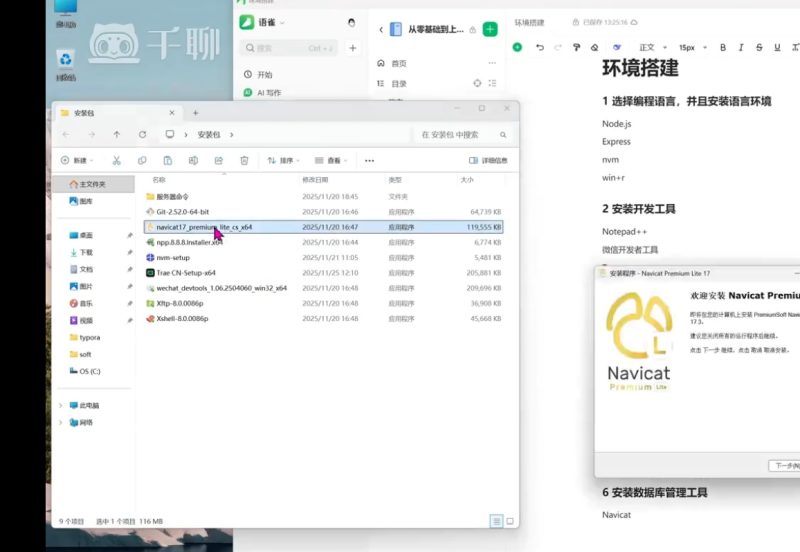Sort by 修改日期 column header

[315, 180]
